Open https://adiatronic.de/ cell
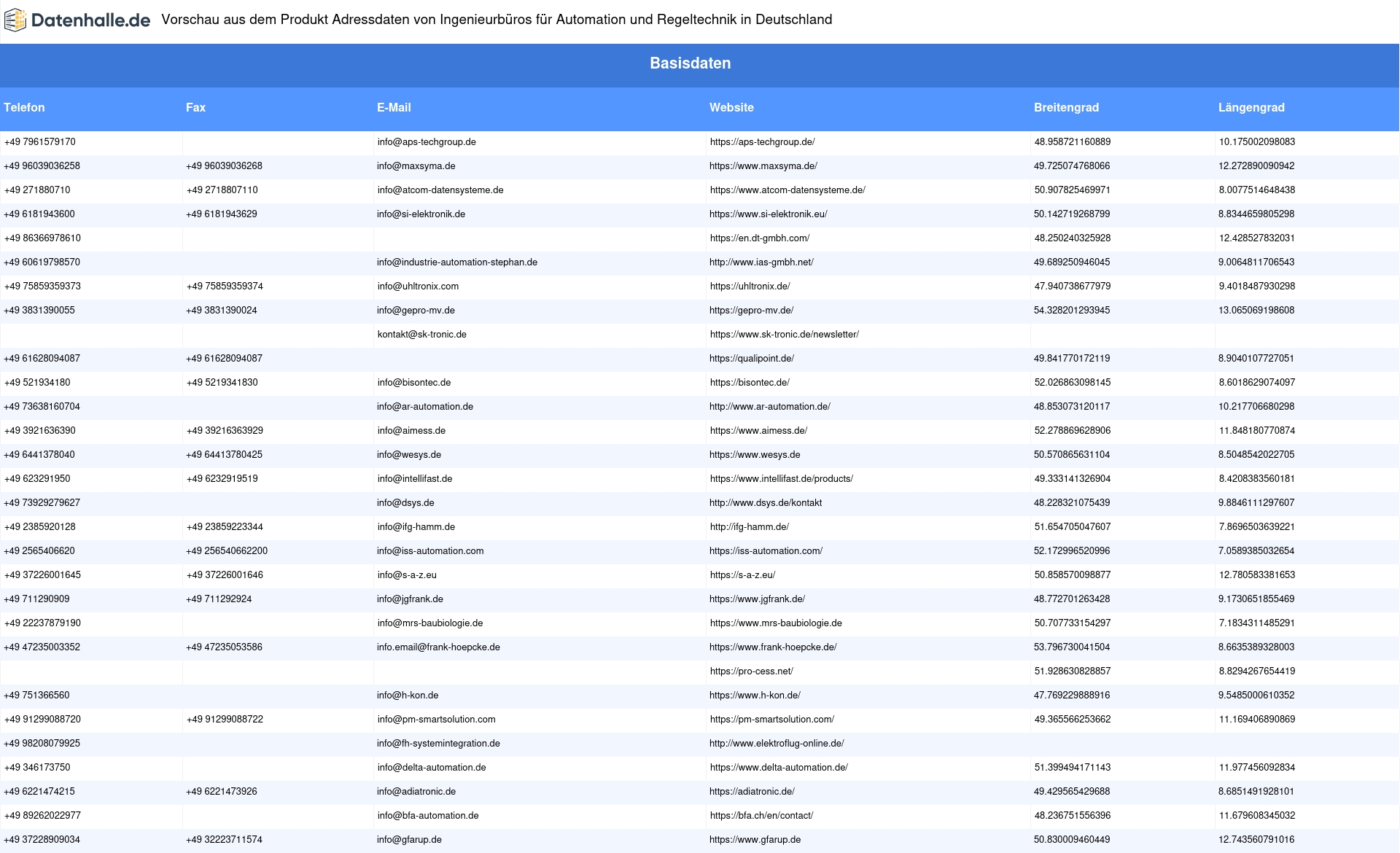Viewport: 1400px width, 853px height. point(752,792)
